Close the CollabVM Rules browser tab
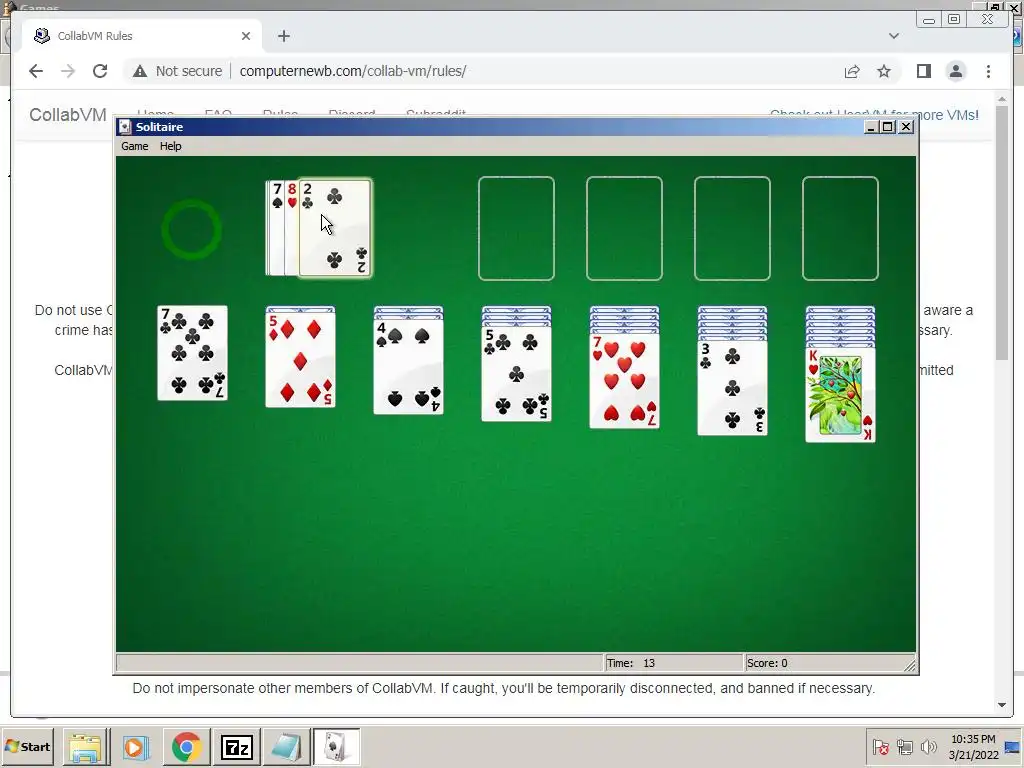Image resolution: width=1024 pixels, height=768 pixels. 246,36
